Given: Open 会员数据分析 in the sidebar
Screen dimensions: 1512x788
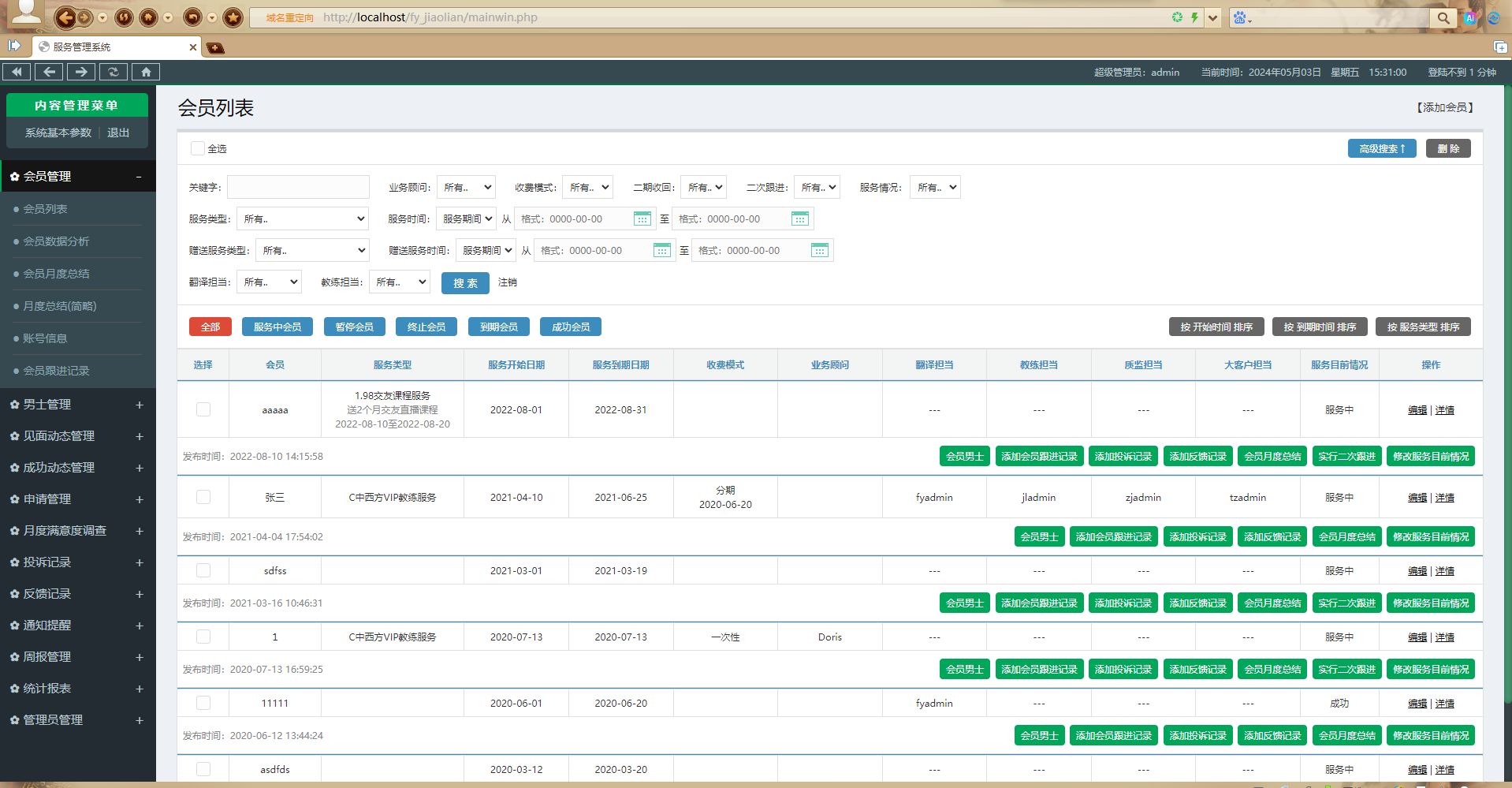Looking at the screenshot, I should tap(56, 241).
